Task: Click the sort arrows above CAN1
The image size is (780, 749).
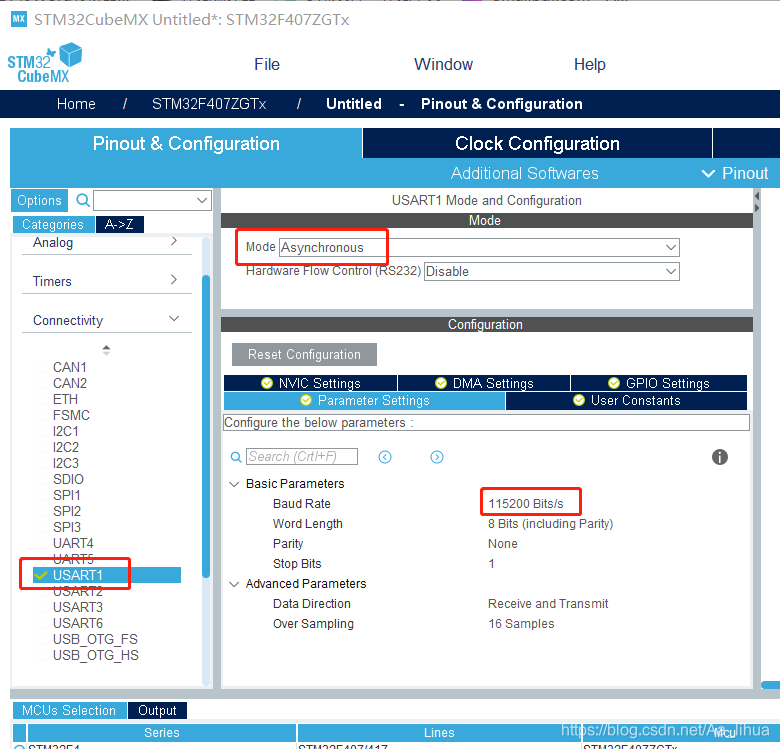Action: coord(106,350)
